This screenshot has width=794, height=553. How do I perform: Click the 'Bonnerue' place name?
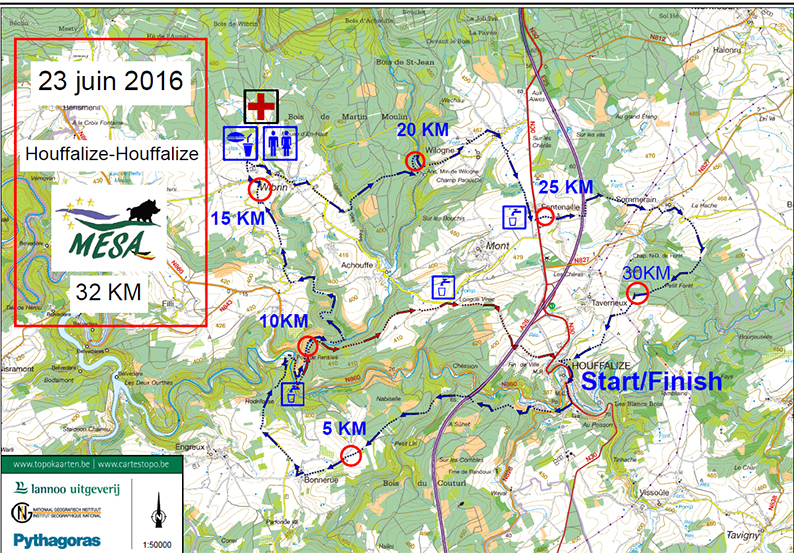pyautogui.click(x=321, y=480)
